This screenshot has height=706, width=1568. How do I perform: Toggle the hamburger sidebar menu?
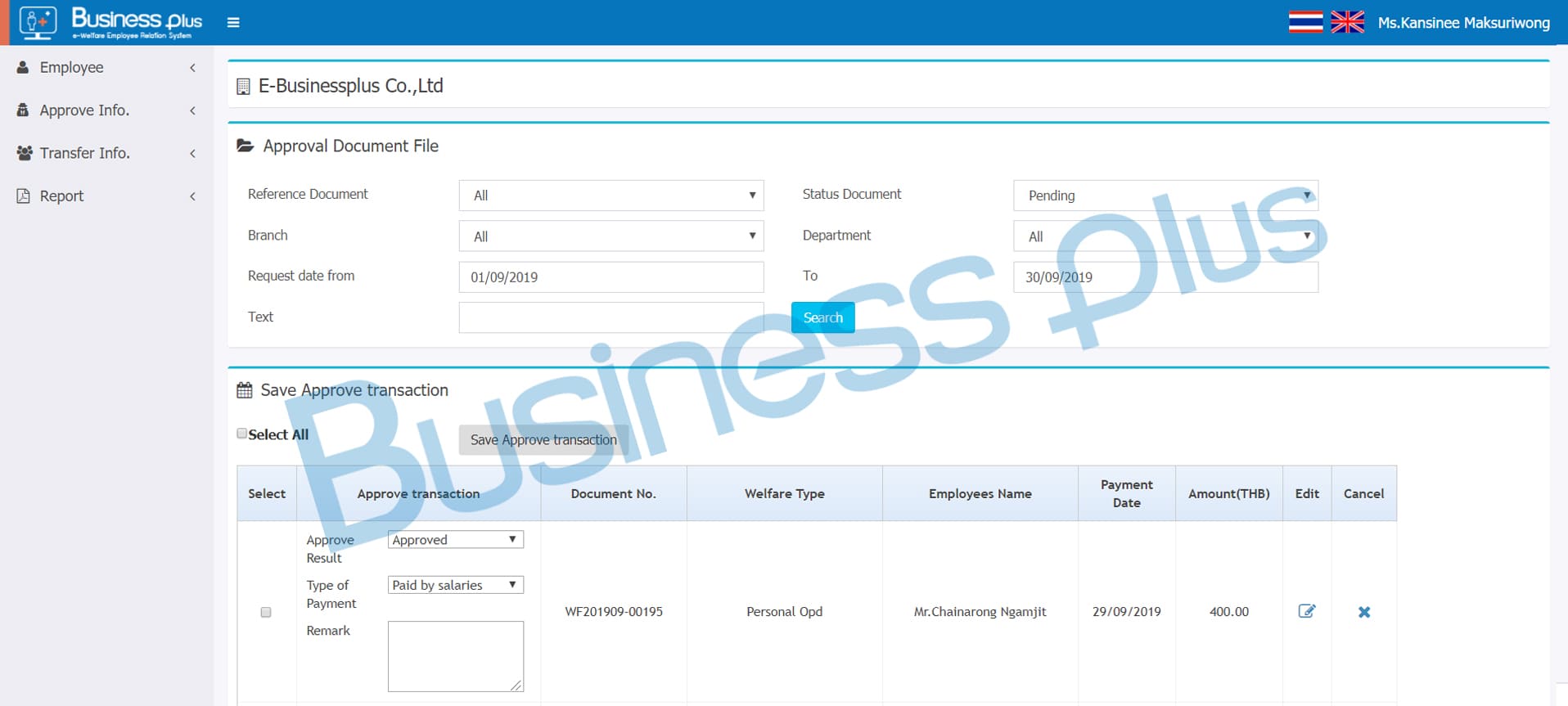pyautogui.click(x=233, y=22)
